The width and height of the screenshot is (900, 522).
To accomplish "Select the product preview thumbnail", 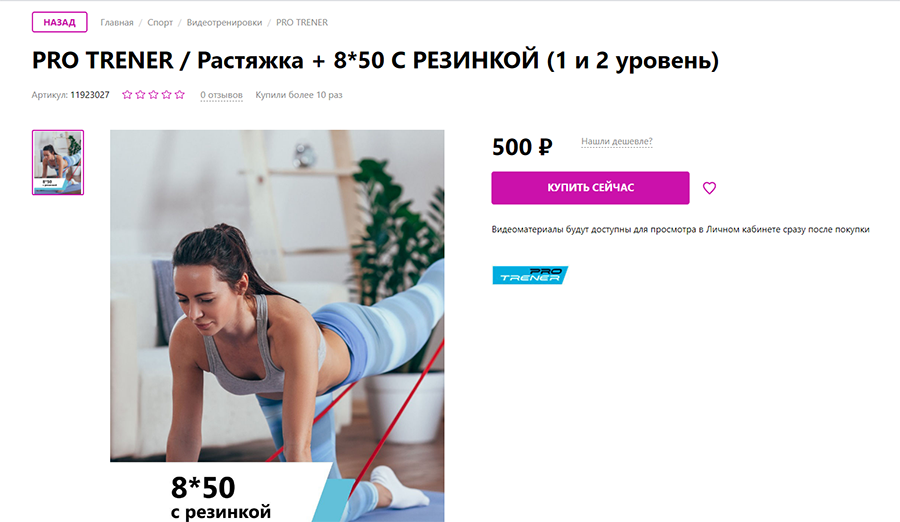I will 58,163.
